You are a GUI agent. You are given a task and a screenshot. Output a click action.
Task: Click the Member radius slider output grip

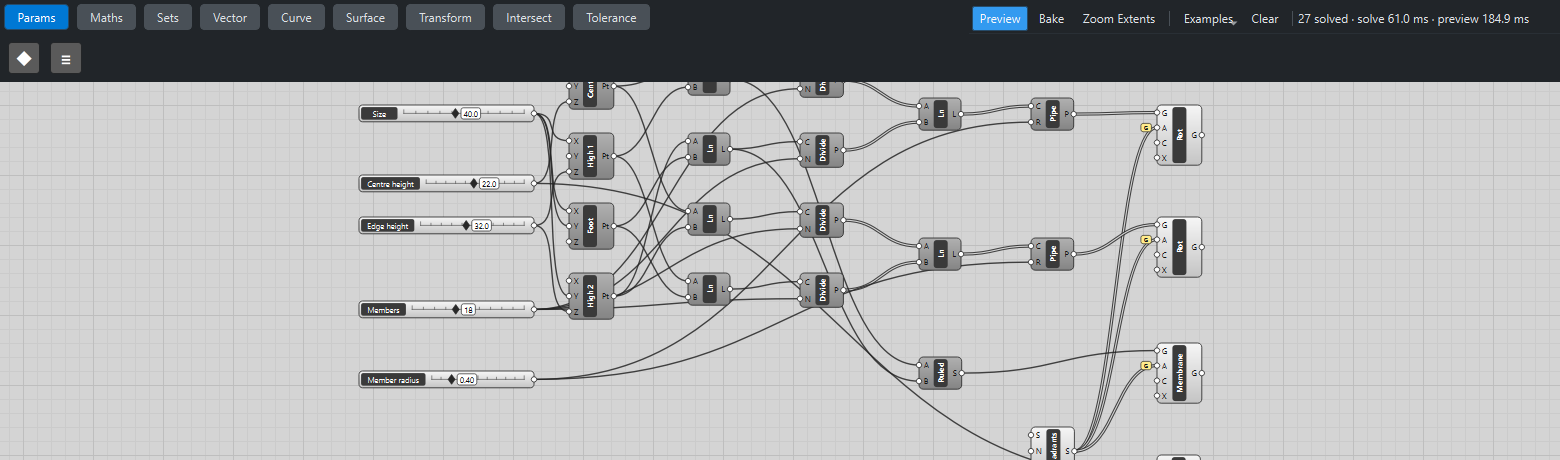[534, 380]
